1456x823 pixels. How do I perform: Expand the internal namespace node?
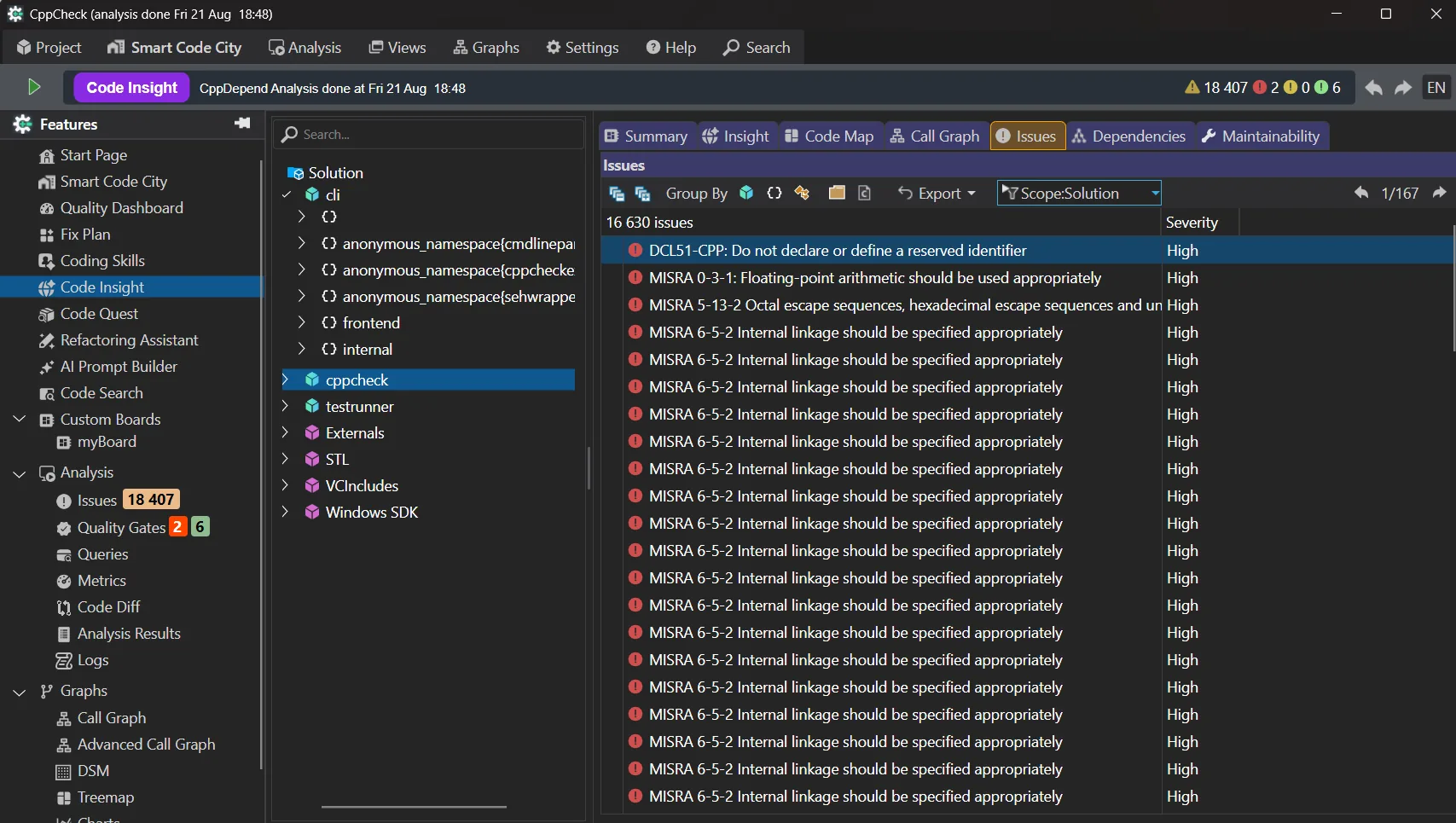point(301,349)
